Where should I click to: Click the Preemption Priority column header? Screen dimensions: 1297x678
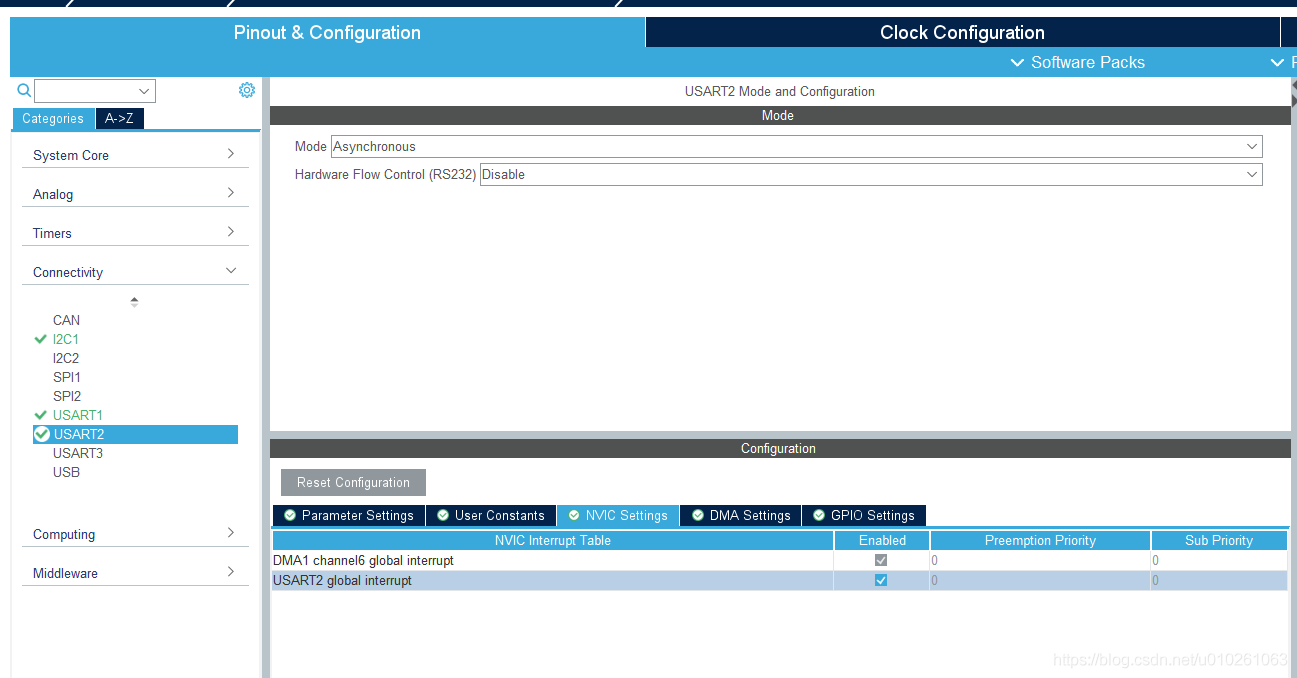click(1040, 540)
